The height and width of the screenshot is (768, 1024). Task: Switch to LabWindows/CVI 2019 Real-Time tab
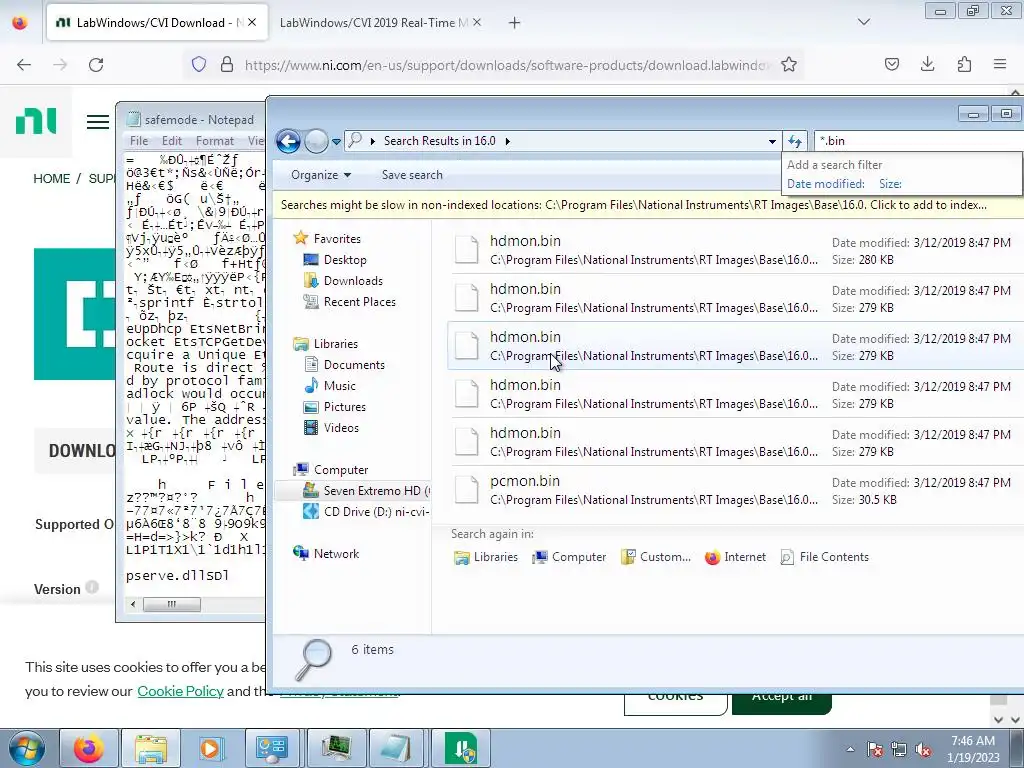point(372,23)
